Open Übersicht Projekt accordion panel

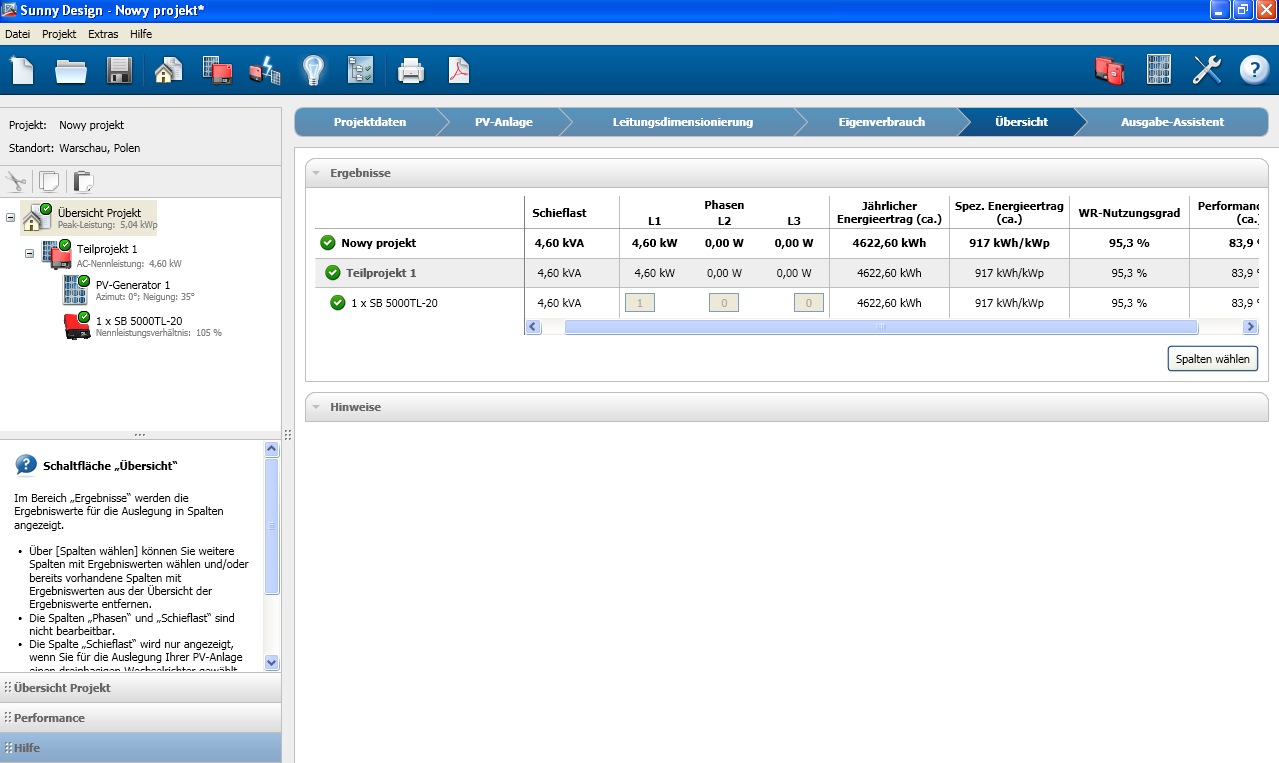(x=140, y=688)
